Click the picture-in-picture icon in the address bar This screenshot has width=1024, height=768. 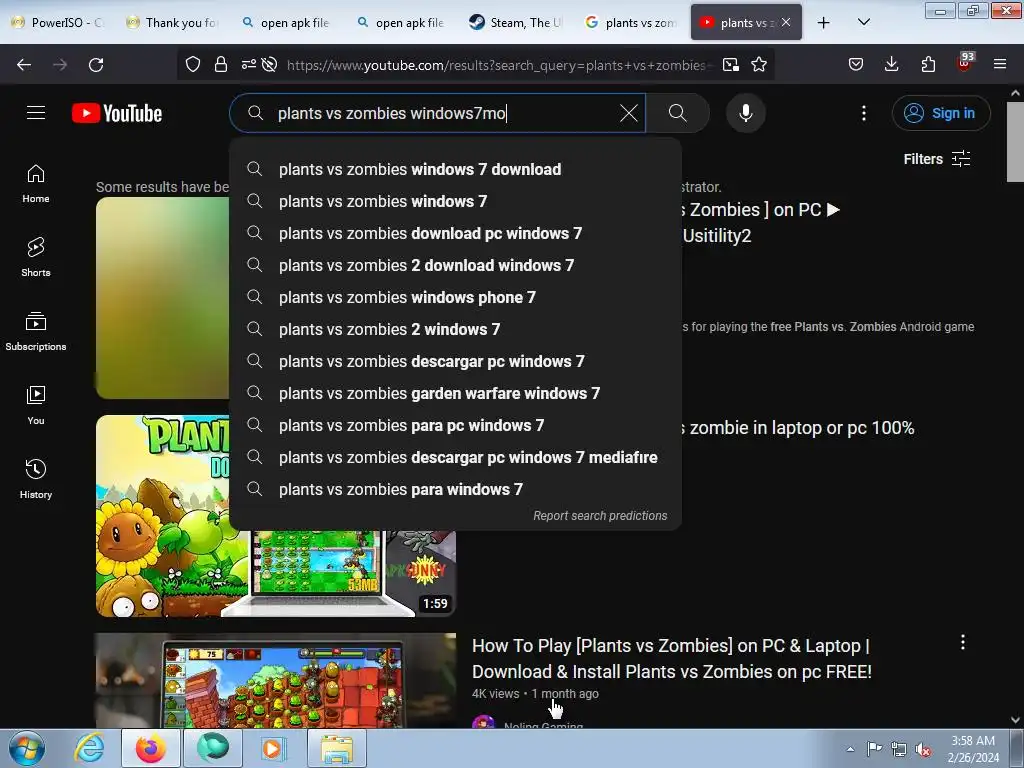(x=731, y=64)
